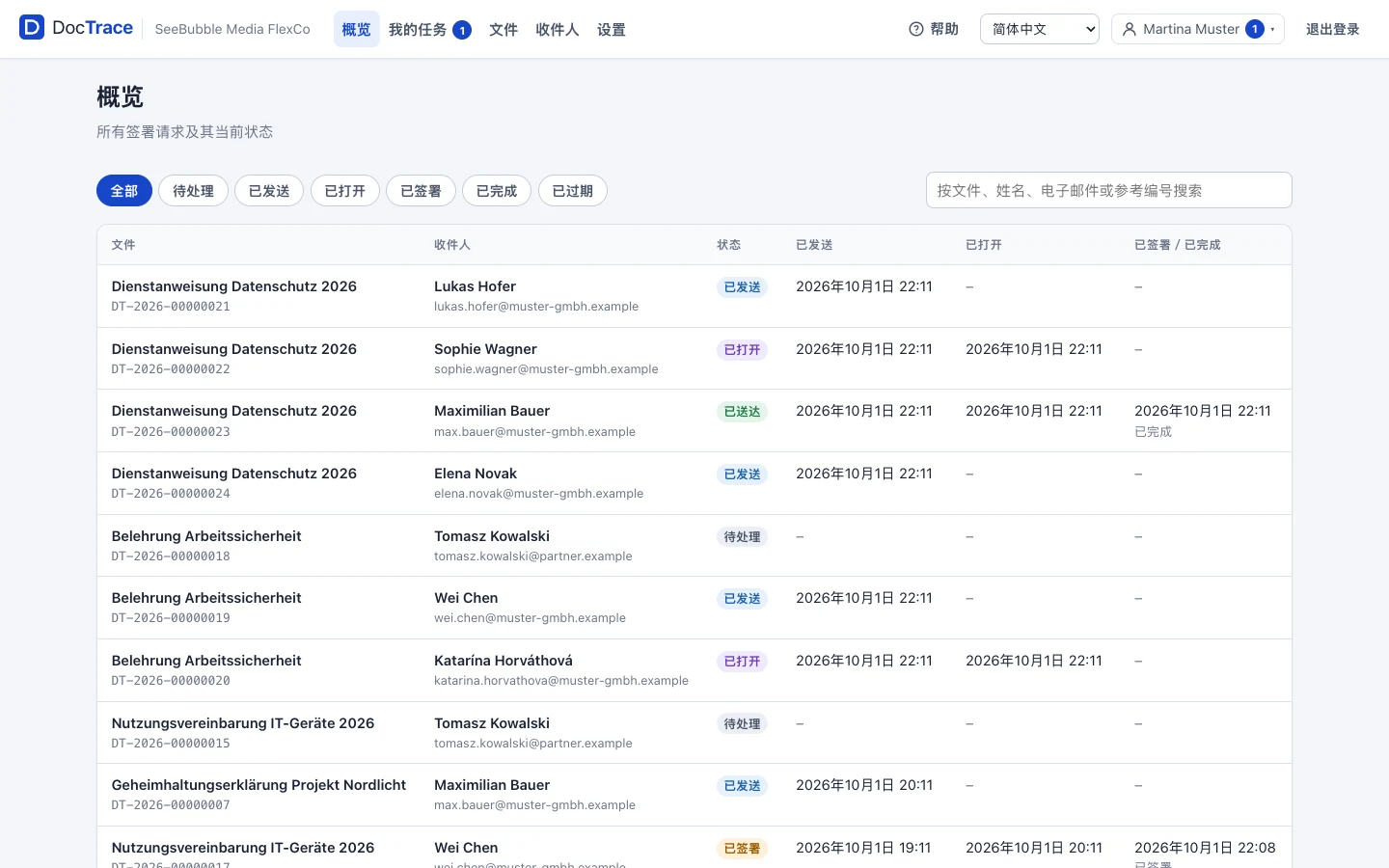Expand the Martina Muster account menu

[x=1198, y=29]
